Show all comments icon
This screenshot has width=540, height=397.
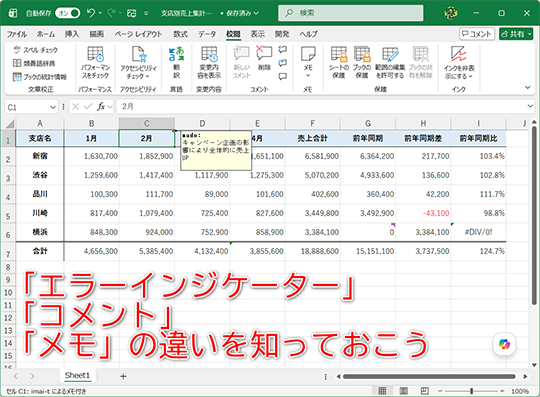click(282, 76)
